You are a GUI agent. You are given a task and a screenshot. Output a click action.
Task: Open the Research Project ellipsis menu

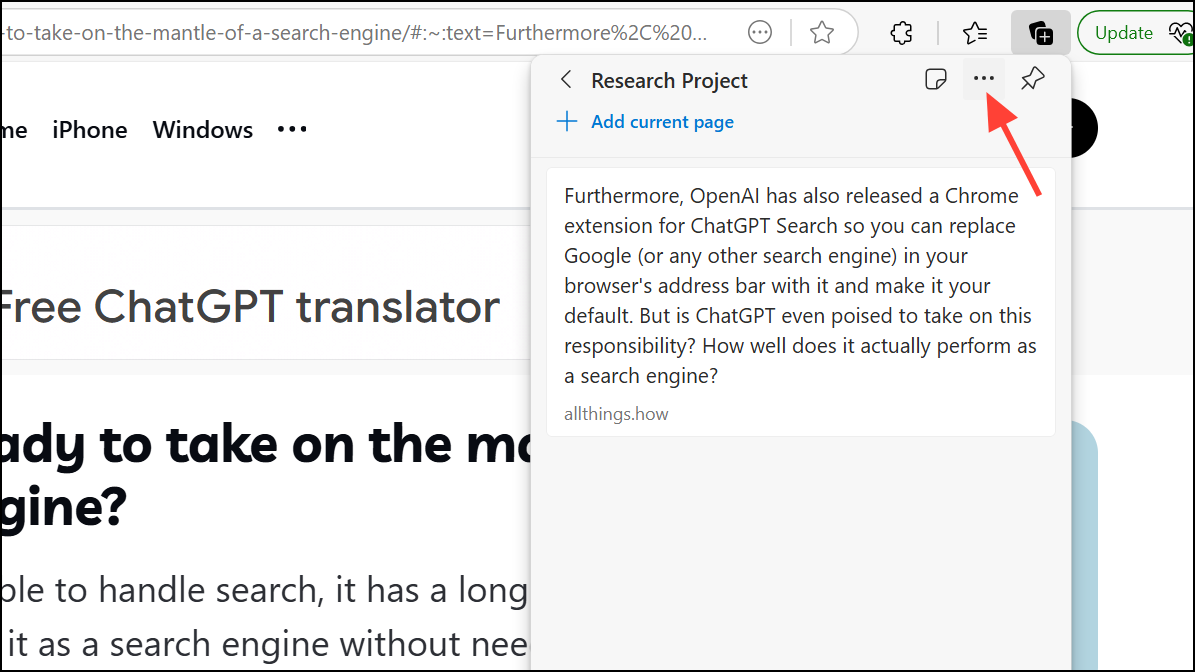tap(983, 78)
